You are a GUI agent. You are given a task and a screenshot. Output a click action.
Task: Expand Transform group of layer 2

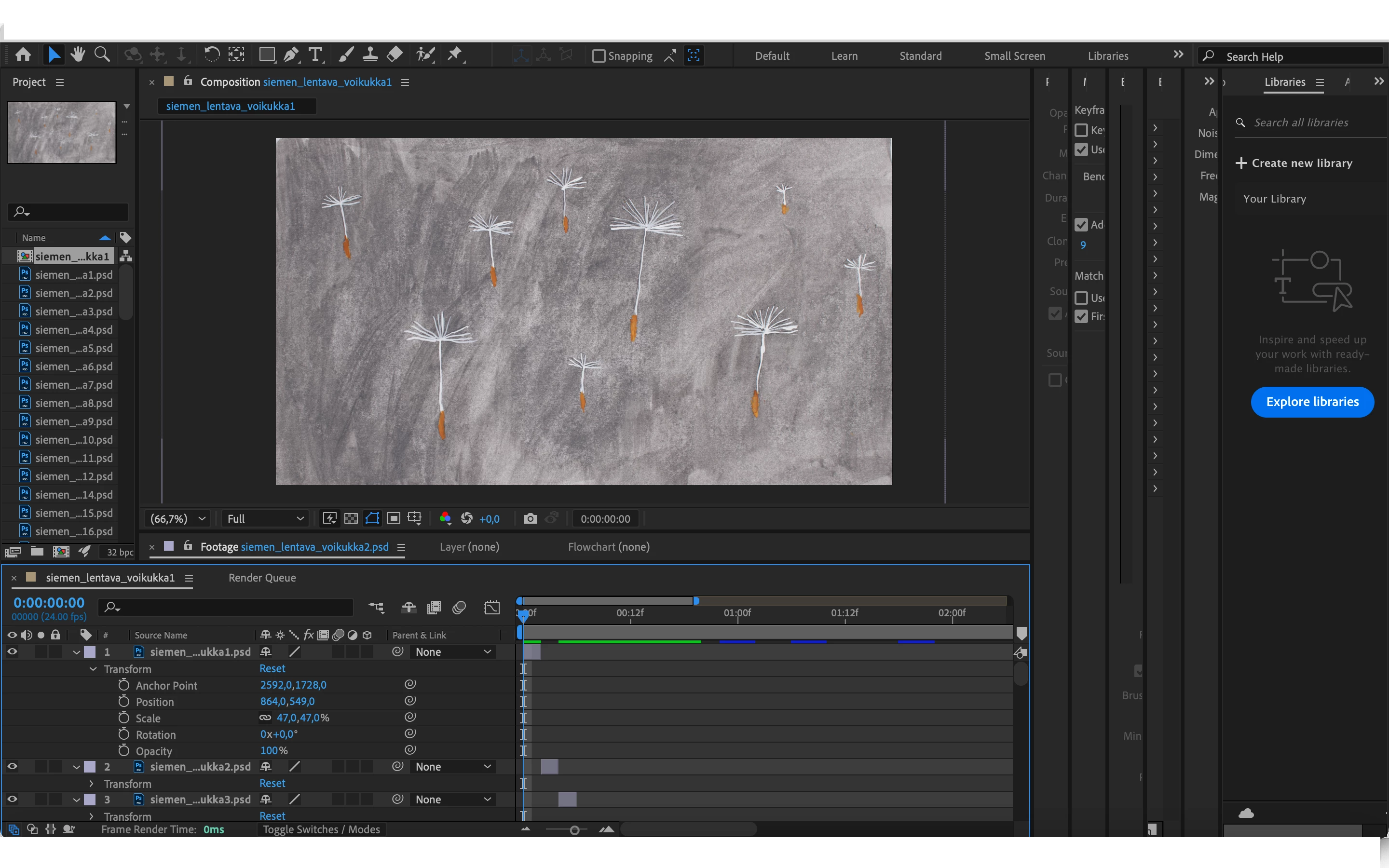click(x=91, y=784)
